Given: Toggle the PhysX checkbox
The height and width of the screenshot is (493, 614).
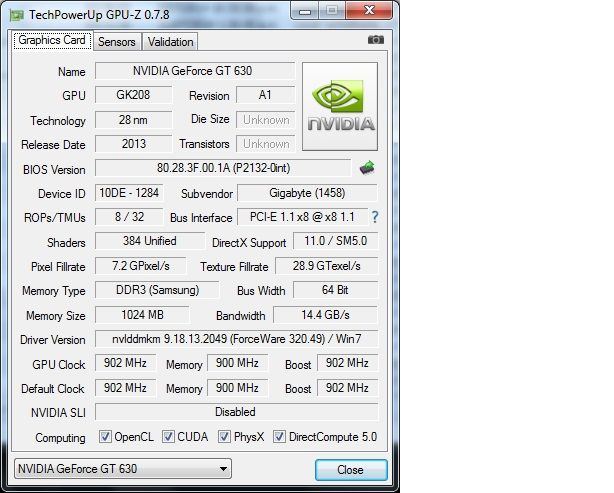Looking at the screenshot, I should 224,436.
